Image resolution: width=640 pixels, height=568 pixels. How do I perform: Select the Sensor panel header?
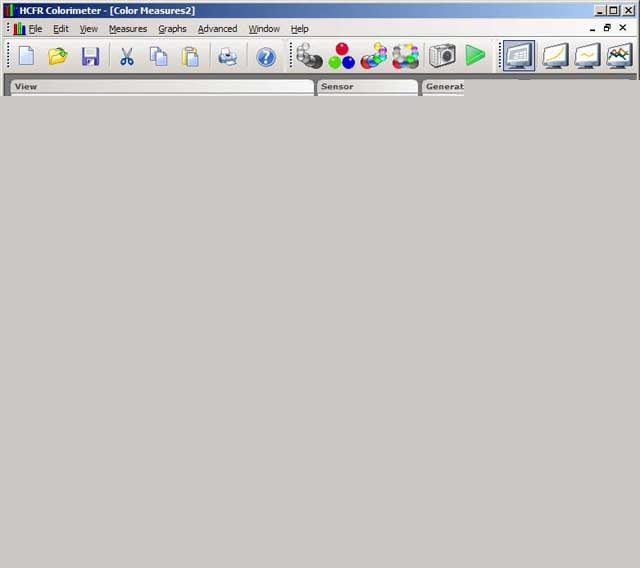click(366, 87)
